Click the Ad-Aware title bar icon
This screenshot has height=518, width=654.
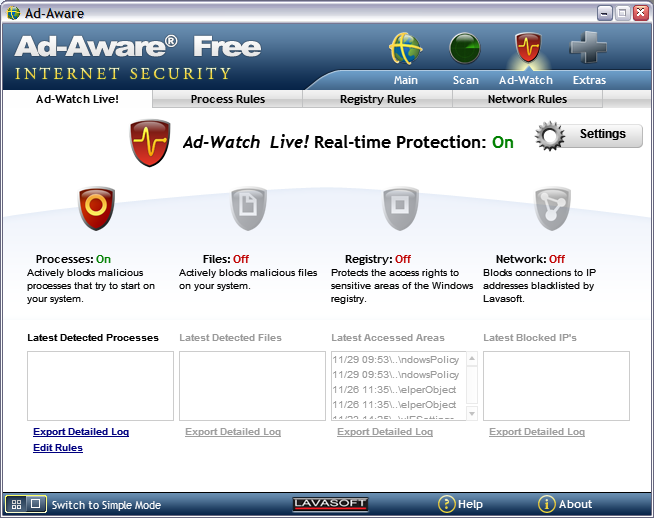13,13
